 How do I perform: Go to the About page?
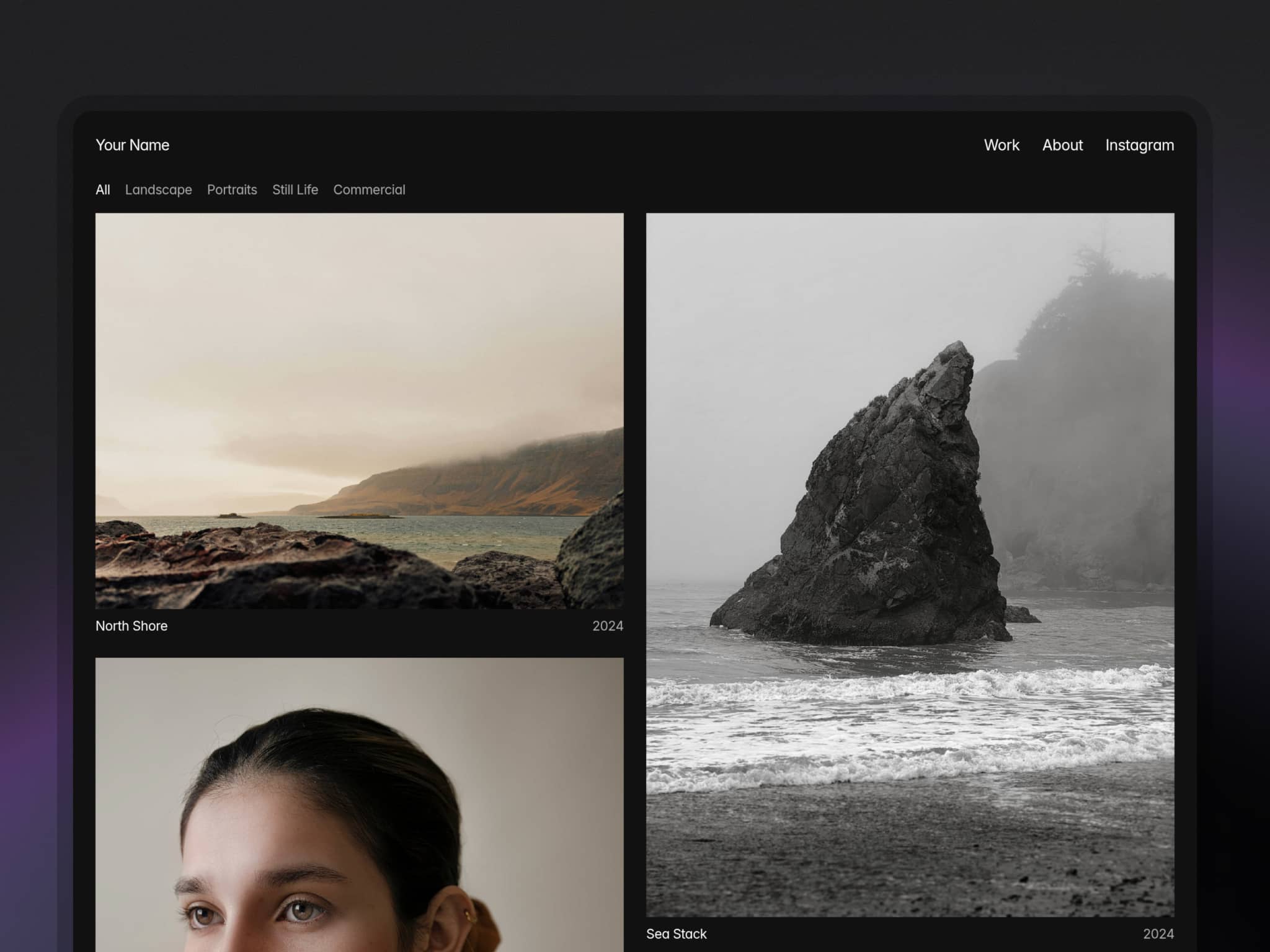(1062, 145)
